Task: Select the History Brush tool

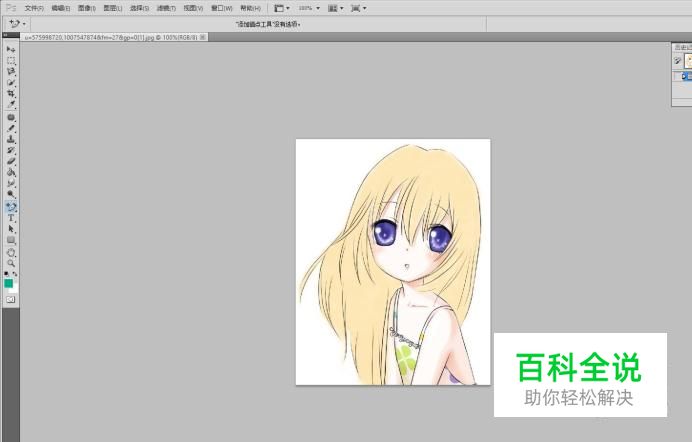Action: pyautogui.click(x=11, y=150)
